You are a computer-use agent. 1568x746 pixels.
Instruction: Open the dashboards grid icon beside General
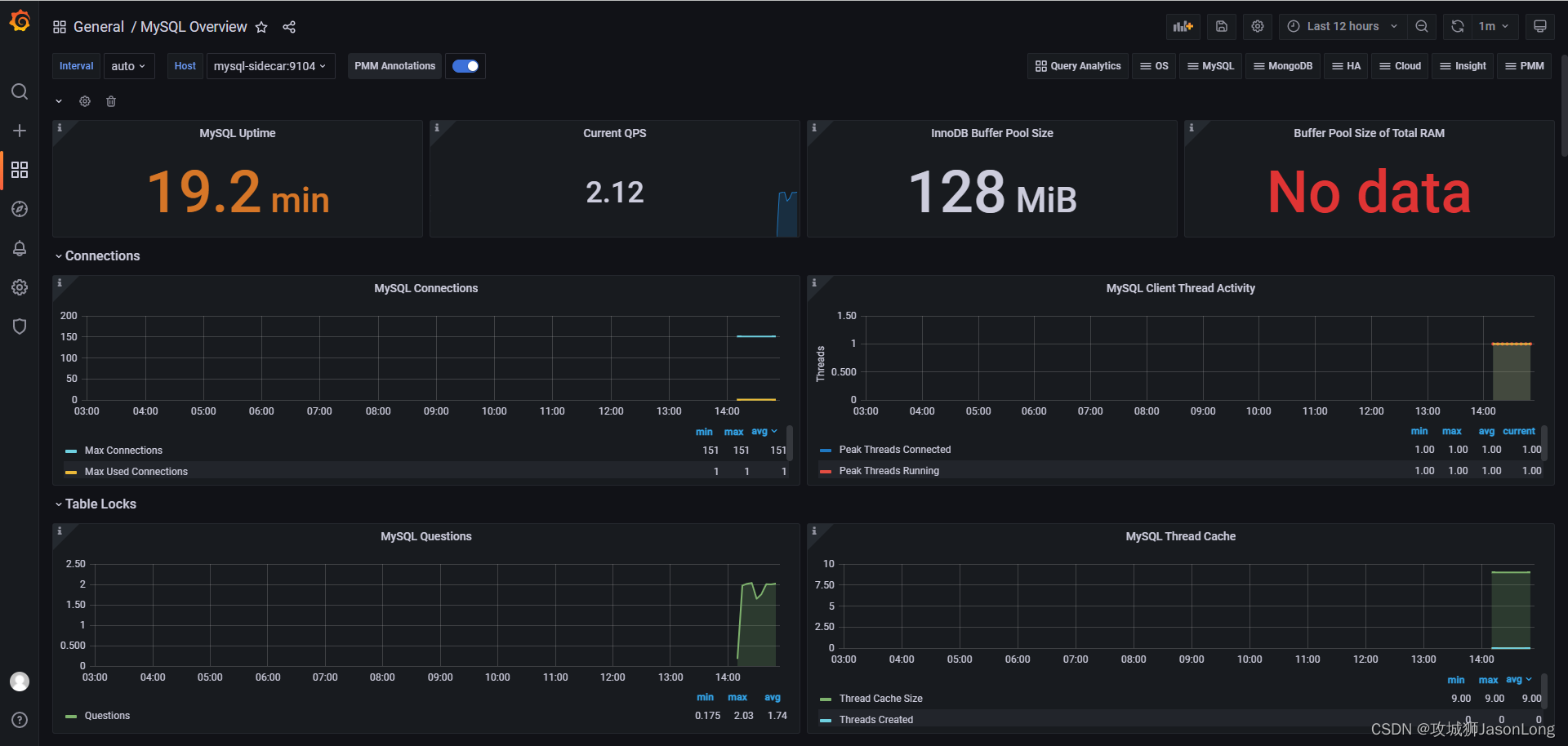tap(60, 27)
